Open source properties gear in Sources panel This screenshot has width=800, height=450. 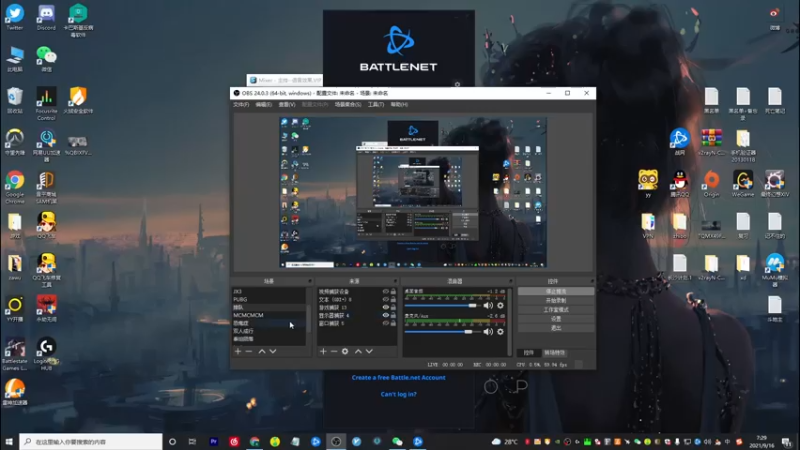[345, 351]
